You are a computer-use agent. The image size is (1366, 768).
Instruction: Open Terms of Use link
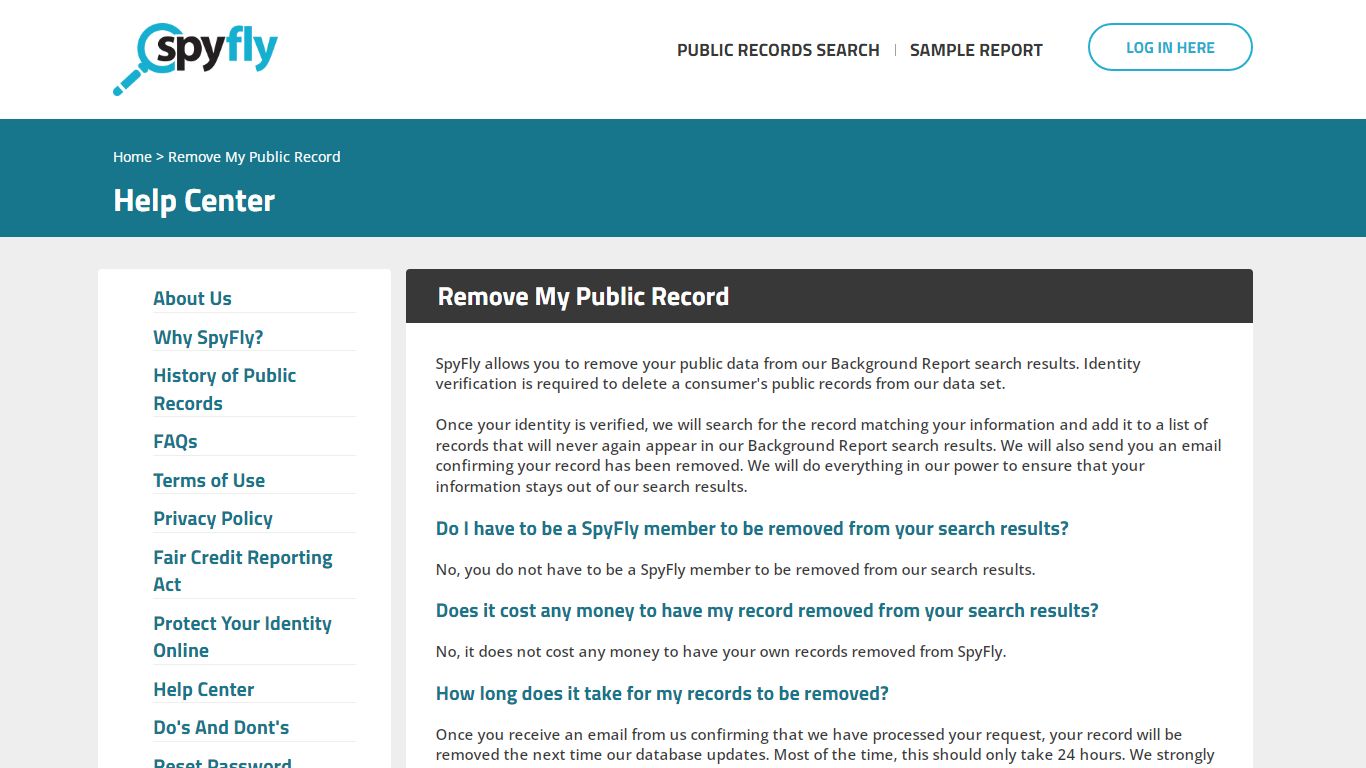[209, 480]
